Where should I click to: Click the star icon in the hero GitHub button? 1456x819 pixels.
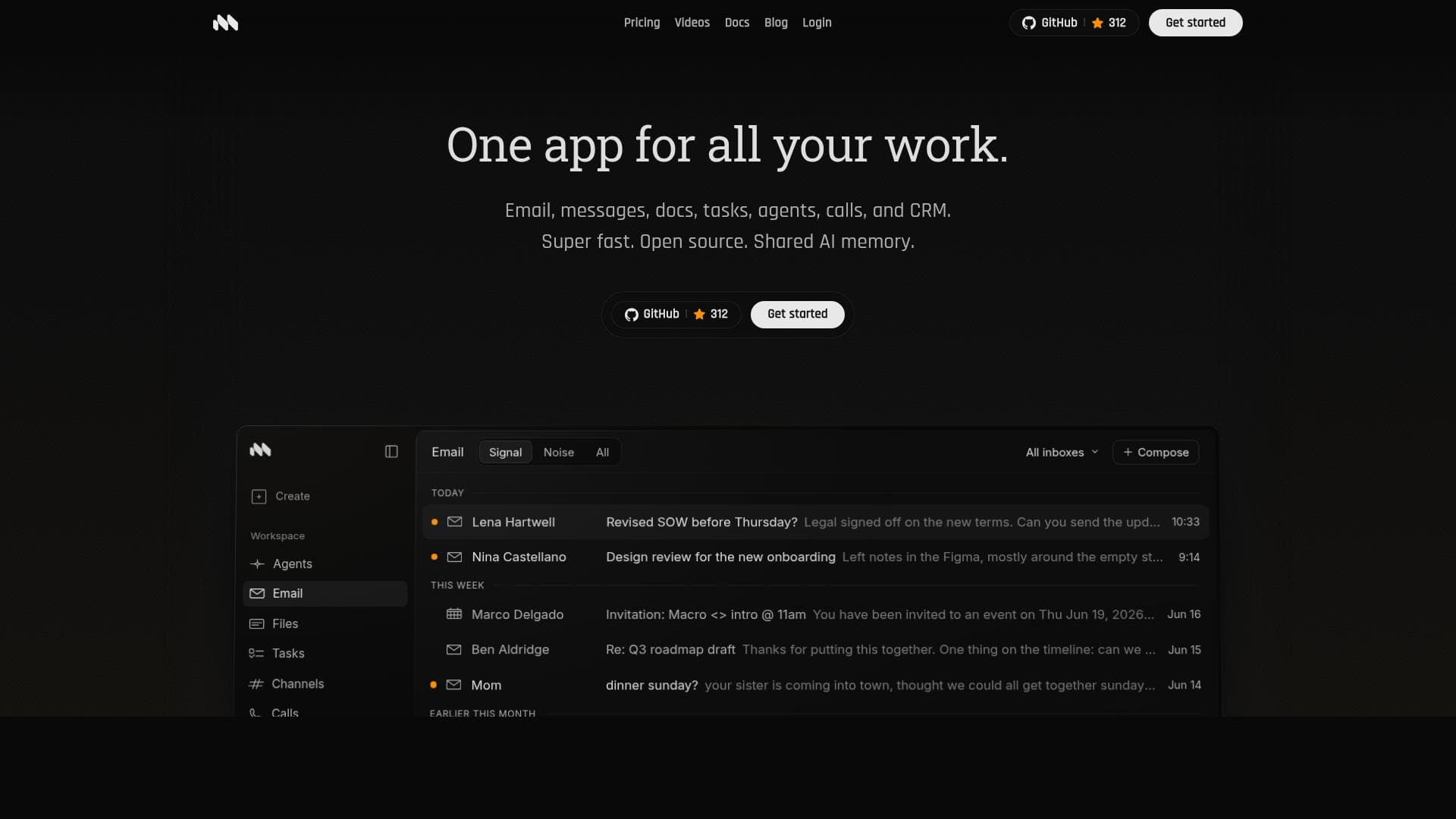tap(699, 314)
